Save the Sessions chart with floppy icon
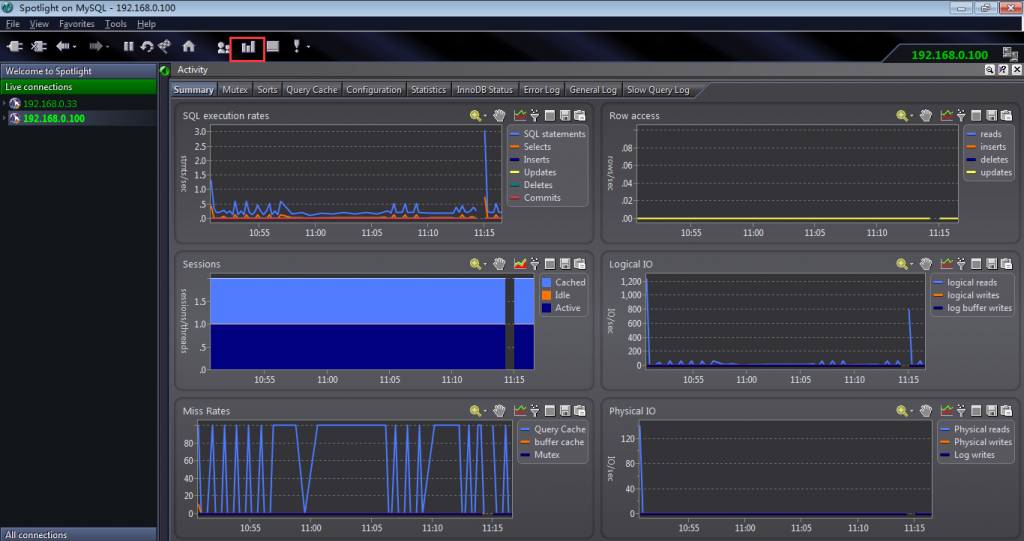The height and width of the screenshot is (541, 1024). (x=565, y=264)
